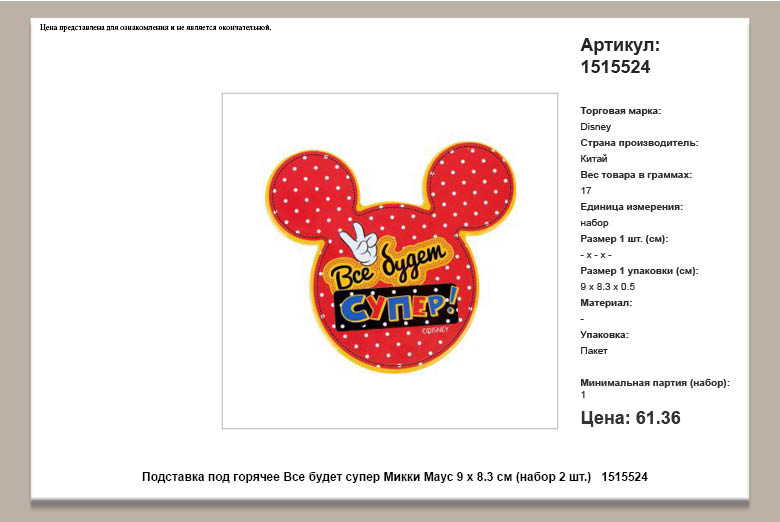Click the 'Торговая марка:' label

tap(620, 111)
